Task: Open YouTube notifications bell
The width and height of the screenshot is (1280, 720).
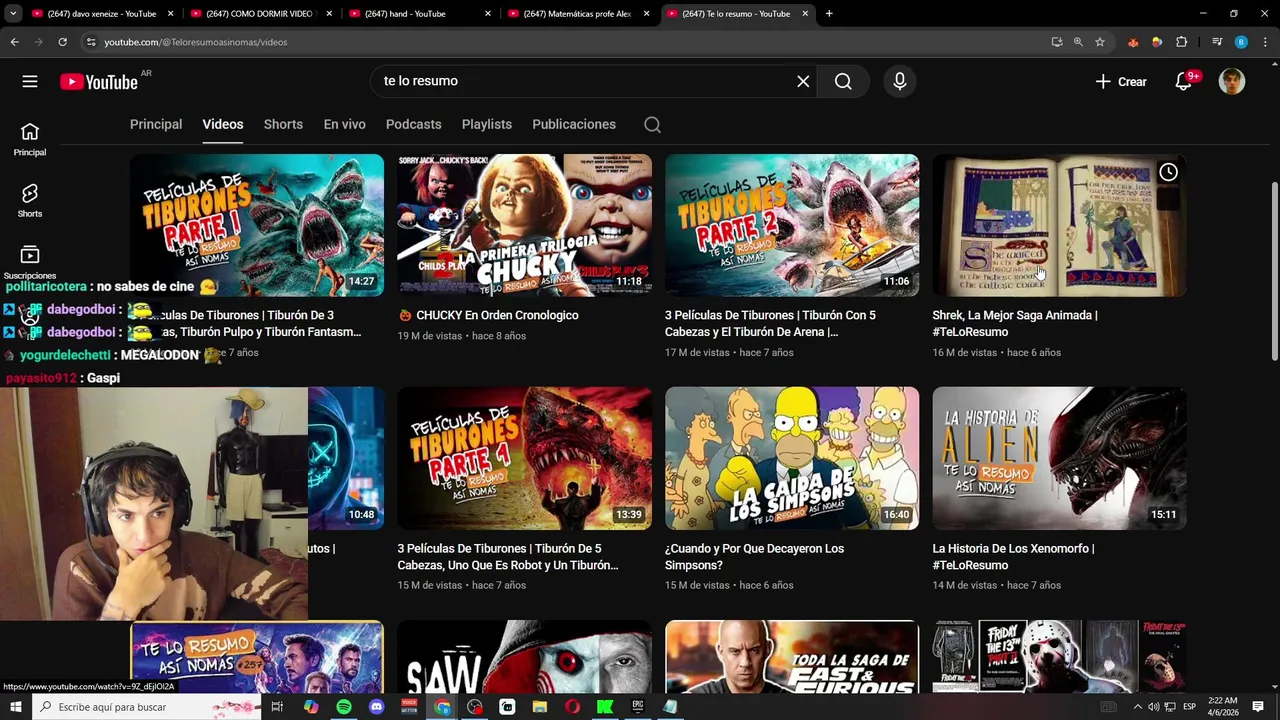Action: [x=1185, y=82]
